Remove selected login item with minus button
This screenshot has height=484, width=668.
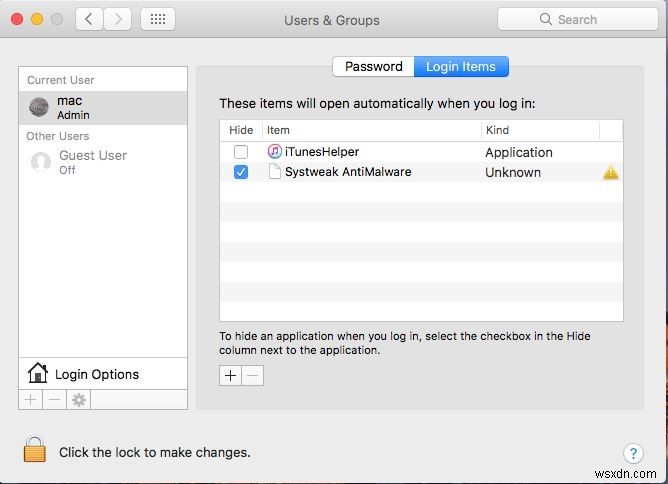tap(253, 375)
